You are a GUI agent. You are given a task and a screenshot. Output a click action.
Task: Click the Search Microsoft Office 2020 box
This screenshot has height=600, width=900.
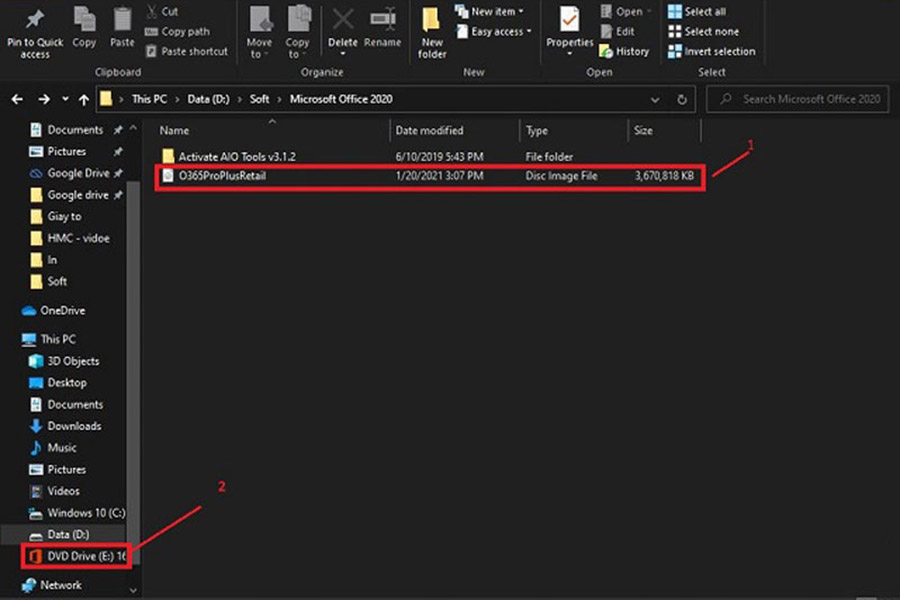point(797,99)
